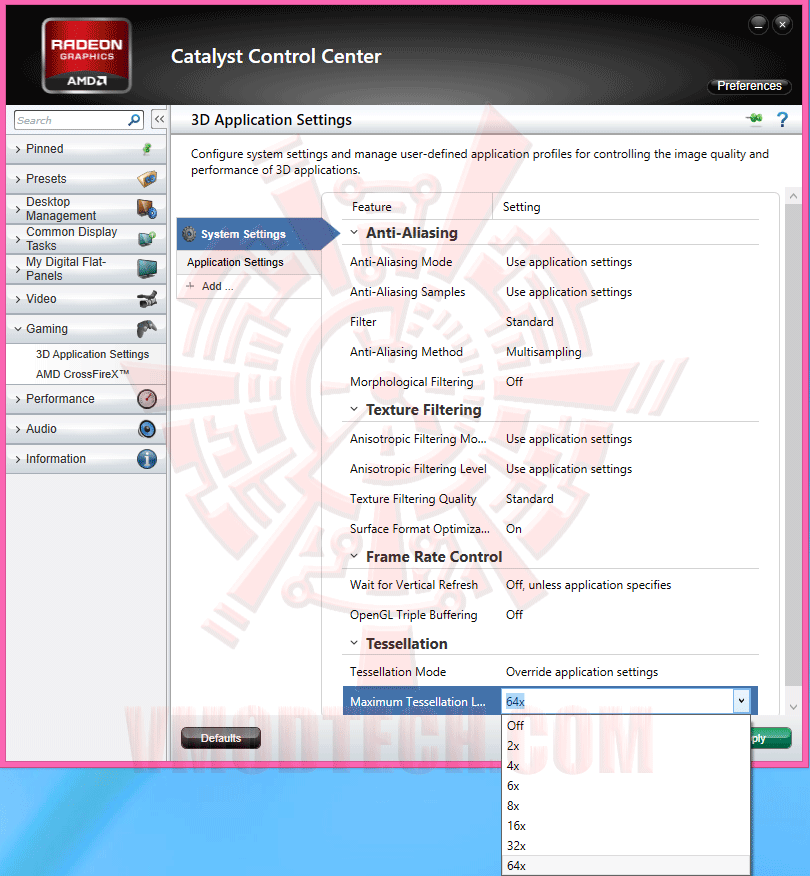Screen dimensions: 810x876
Task: Collapse the sidebar with the double-arrow button
Action: [x=159, y=119]
